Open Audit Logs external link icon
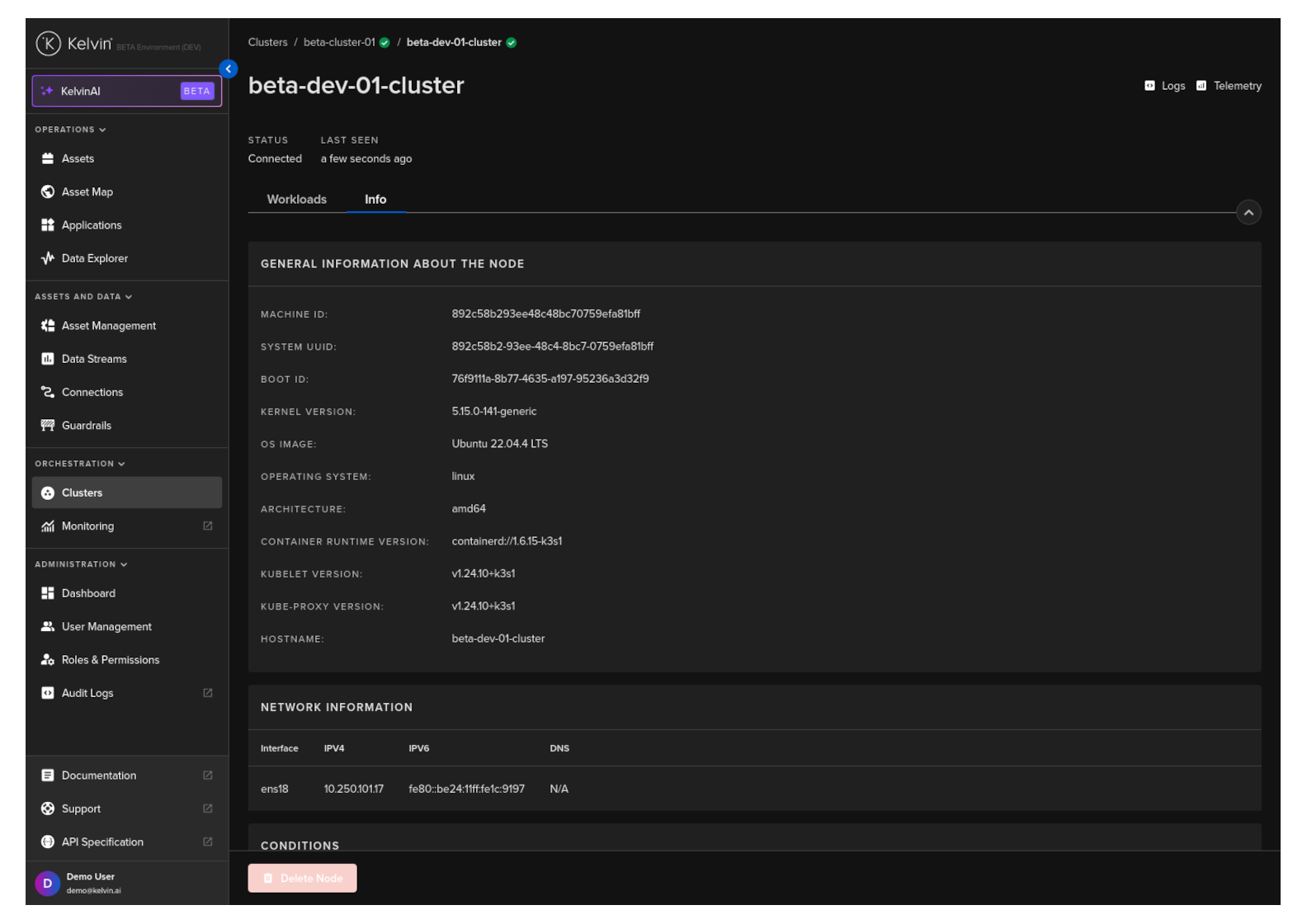The width and height of the screenshot is (1307, 924). click(x=208, y=693)
